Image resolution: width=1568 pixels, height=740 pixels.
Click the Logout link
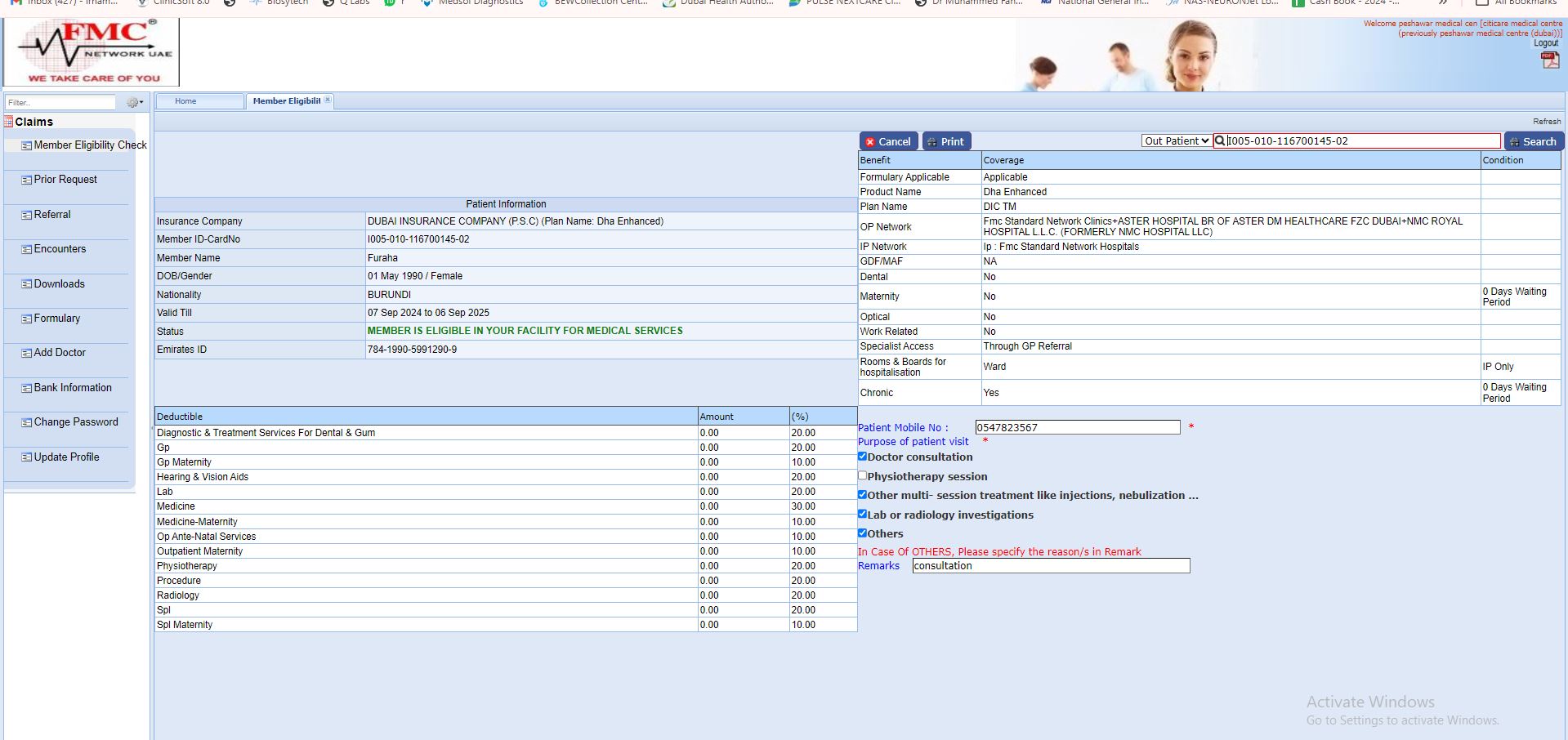tap(1545, 43)
